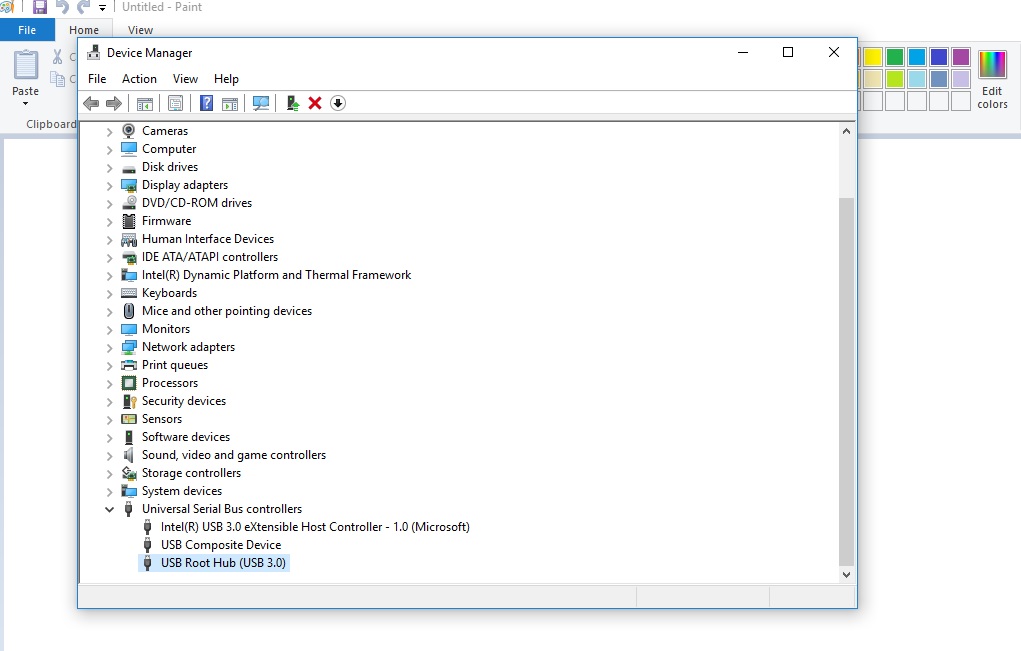Viewport: 1021px width, 651px height.
Task: Scan for hardware changes using monitor-magnifier icon
Action: tap(261, 103)
